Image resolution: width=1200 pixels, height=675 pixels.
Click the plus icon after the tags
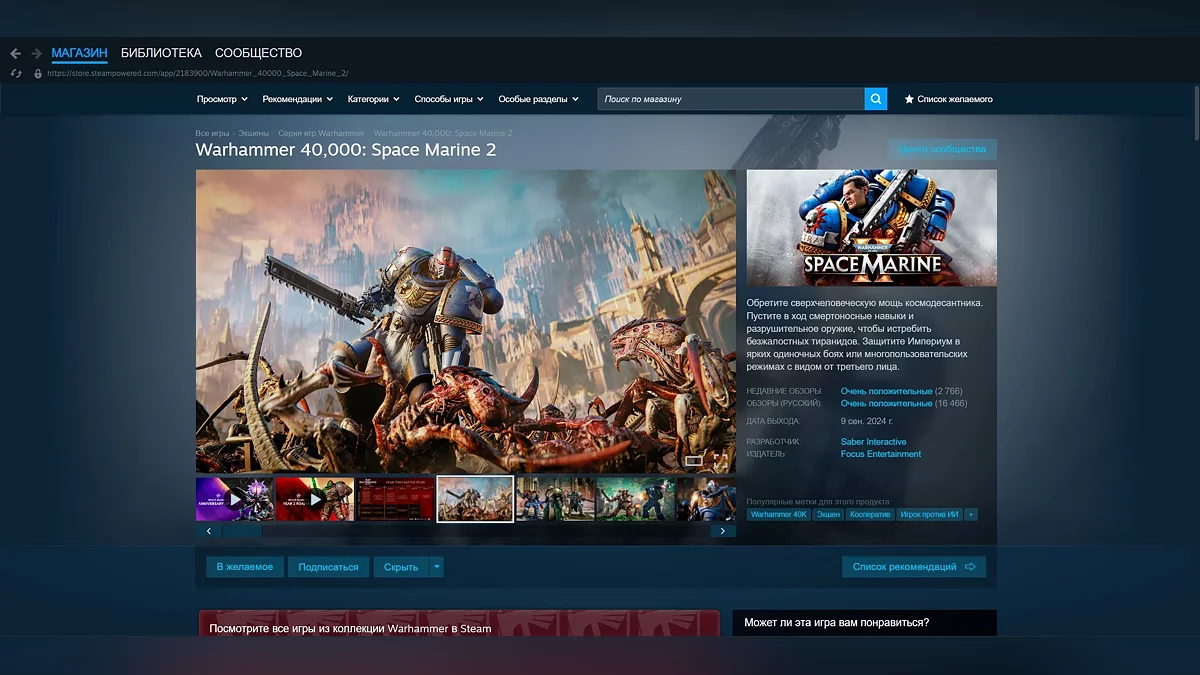click(x=971, y=514)
